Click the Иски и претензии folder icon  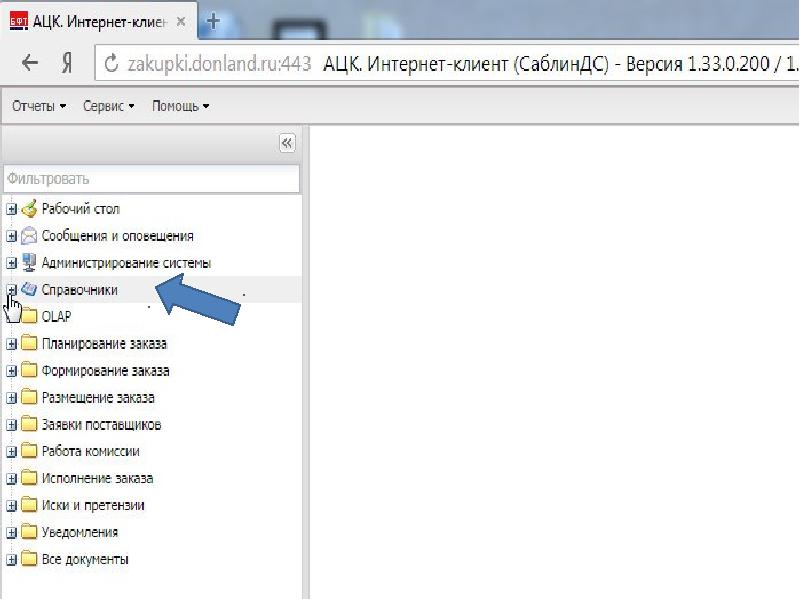(x=30, y=505)
